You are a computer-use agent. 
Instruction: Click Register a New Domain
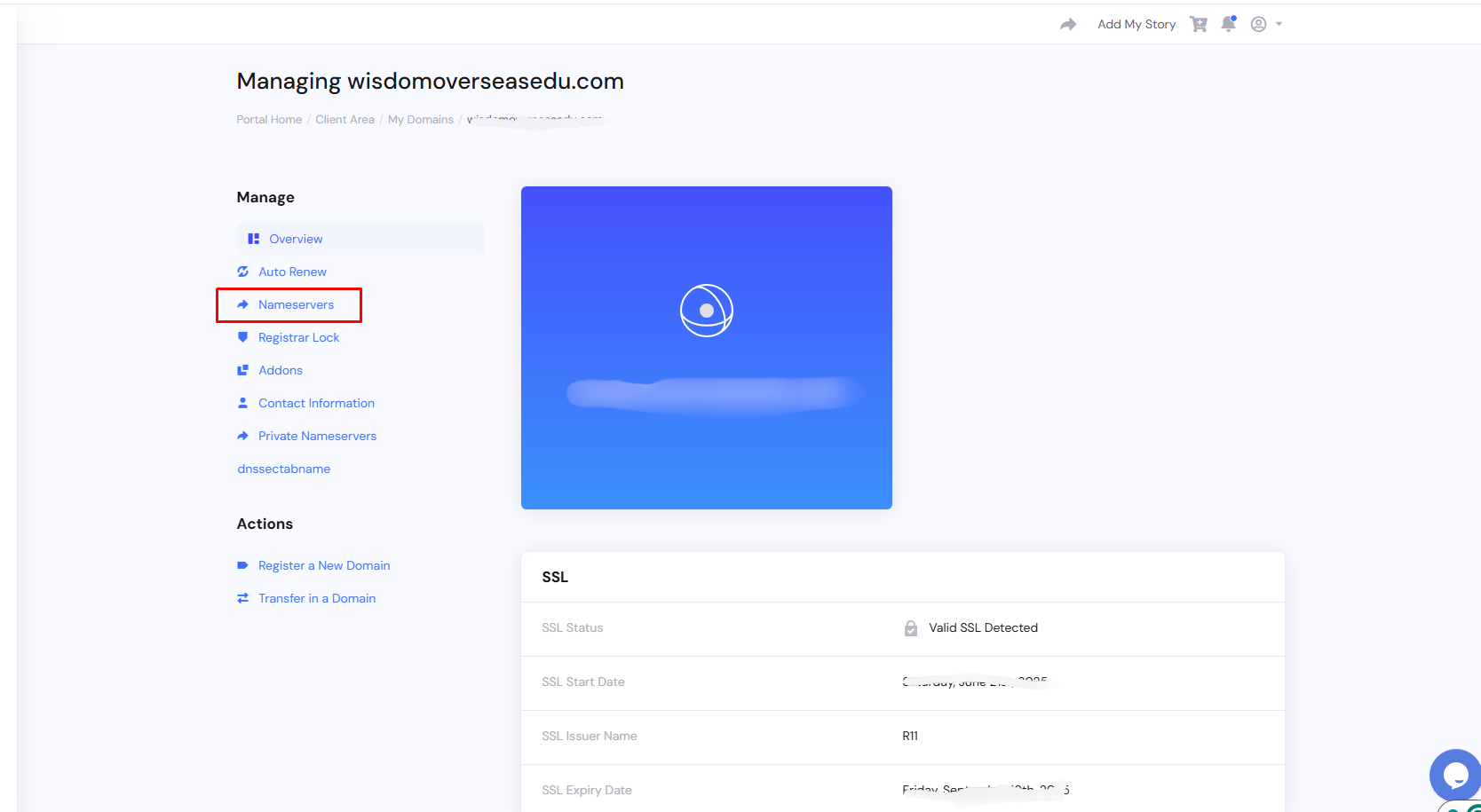tap(324, 565)
